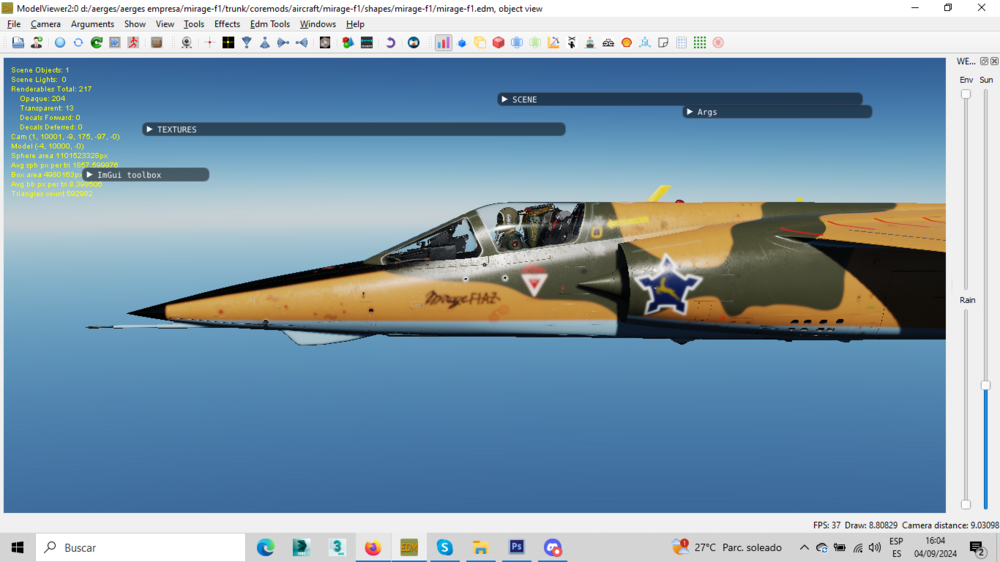Click the green reload model icon
The image size is (1000, 562).
[97, 43]
